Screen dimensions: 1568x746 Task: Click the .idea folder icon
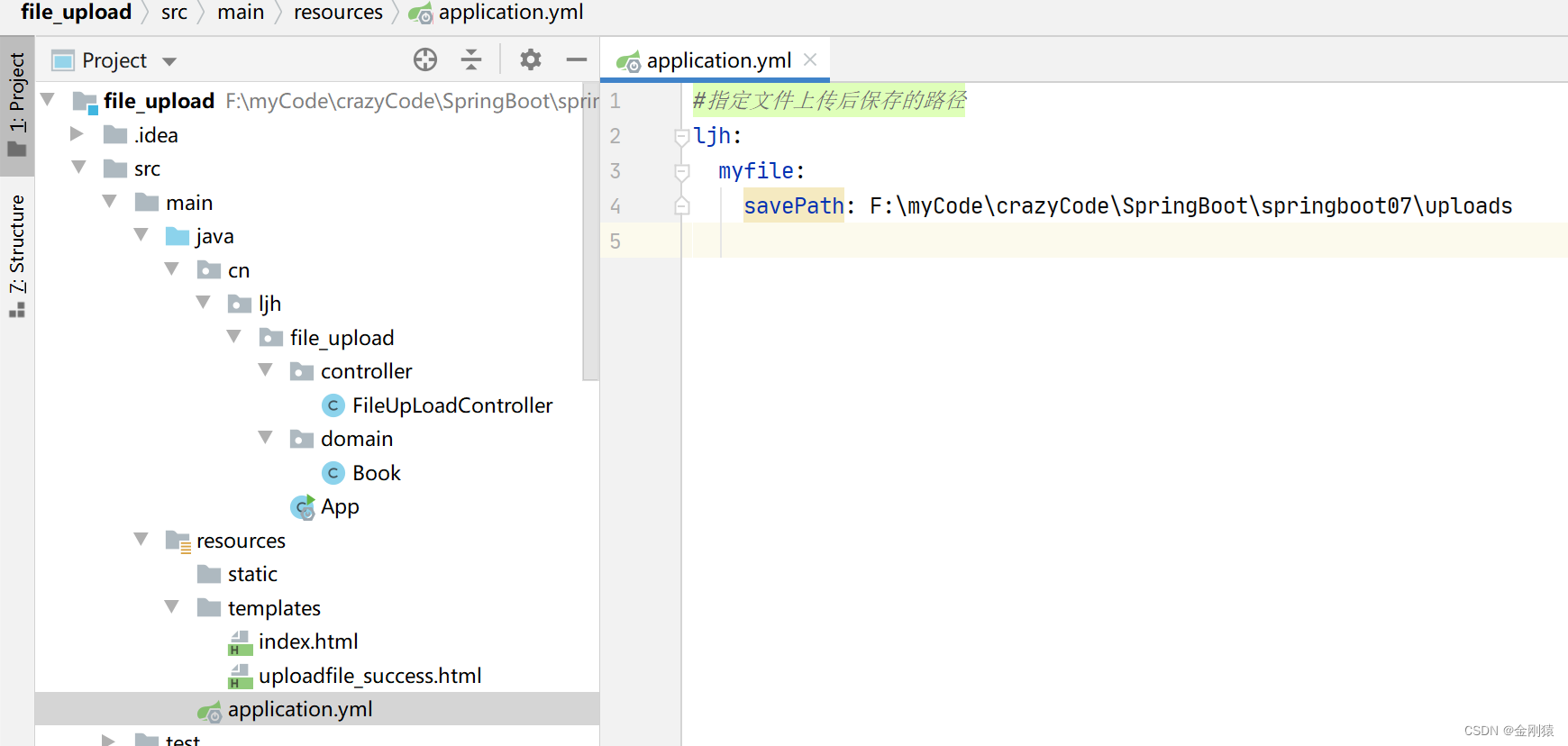115,134
